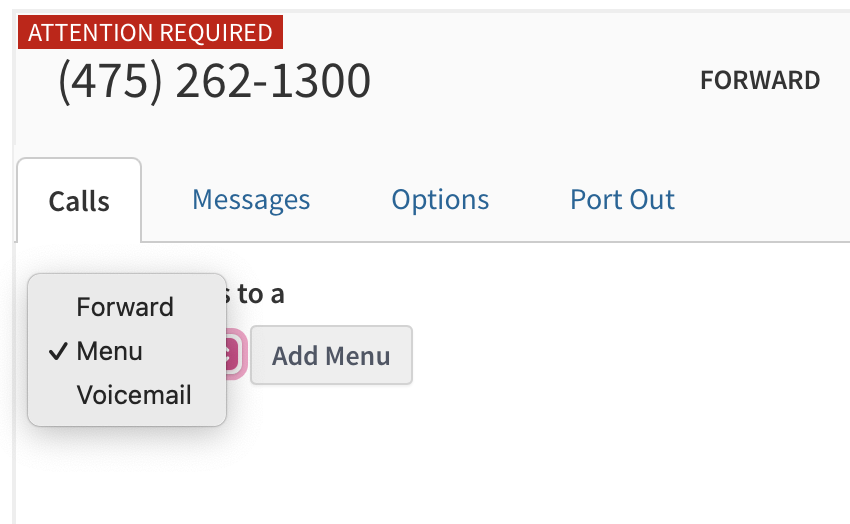Viewport: 850px width, 524px height.
Task: Pick Voicemail from the open dropdown
Action: click(x=134, y=395)
